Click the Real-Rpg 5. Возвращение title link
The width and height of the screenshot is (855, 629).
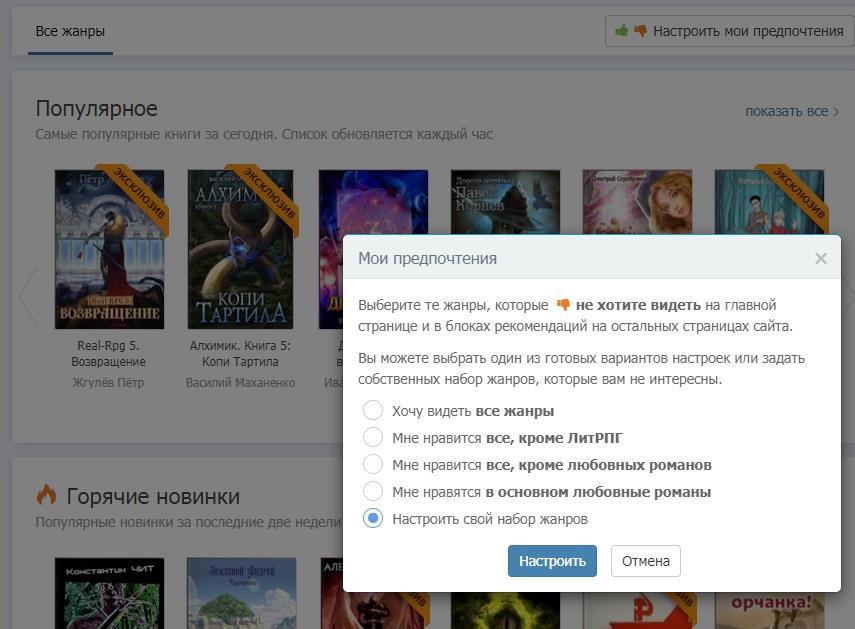pyautogui.click(x=110, y=354)
